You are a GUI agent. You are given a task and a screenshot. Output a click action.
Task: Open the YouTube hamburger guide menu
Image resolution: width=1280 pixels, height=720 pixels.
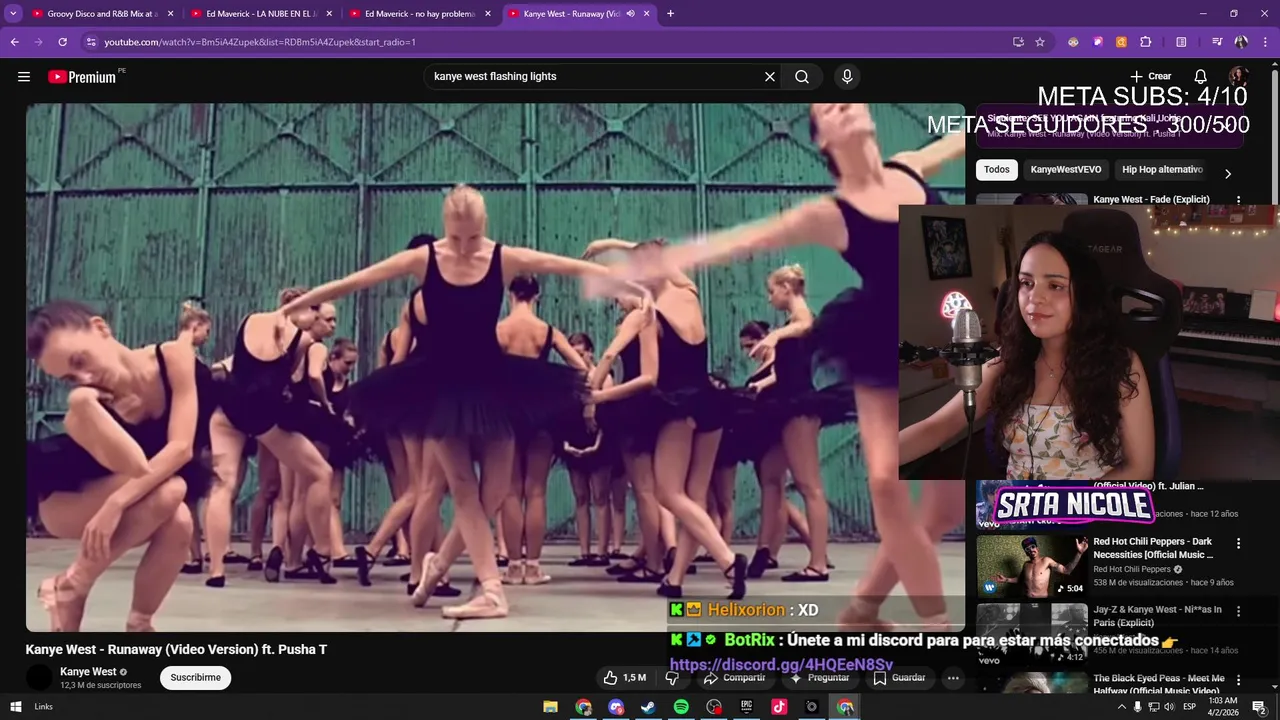click(24, 77)
